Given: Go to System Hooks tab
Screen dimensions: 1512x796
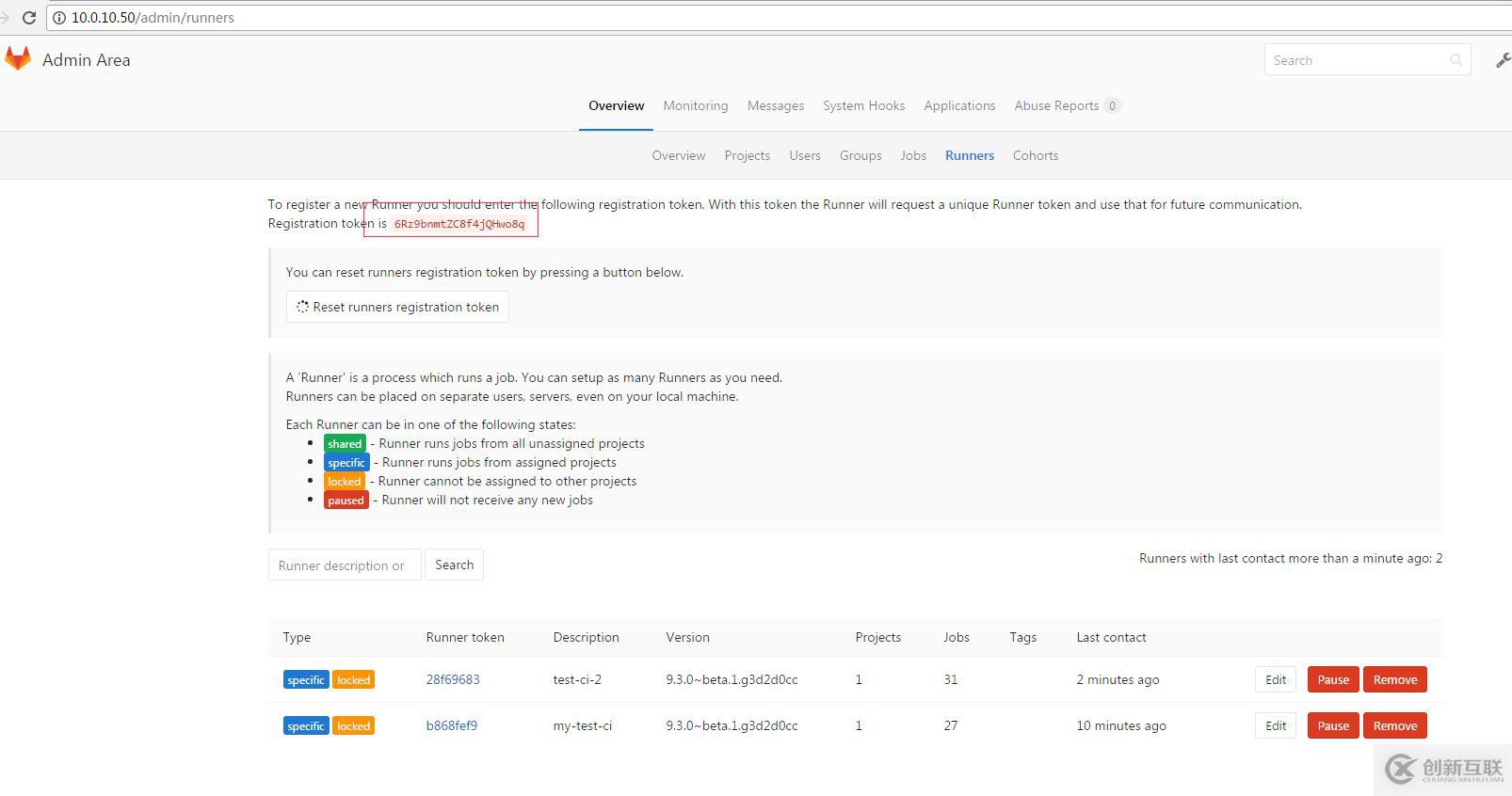Looking at the screenshot, I should pos(863,105).
